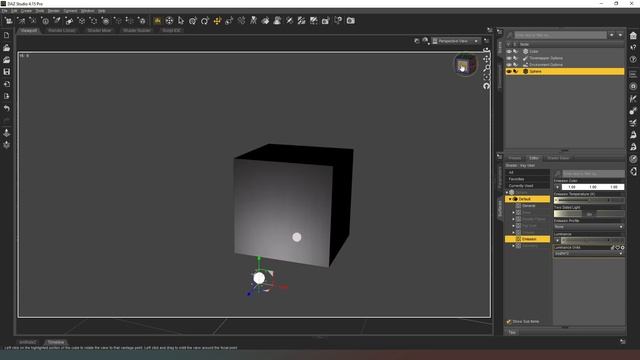640x360 pixels.
Task: Toggle the Show Sub Items checkbox
Action: pyautogui.click(x=509, y=322)
